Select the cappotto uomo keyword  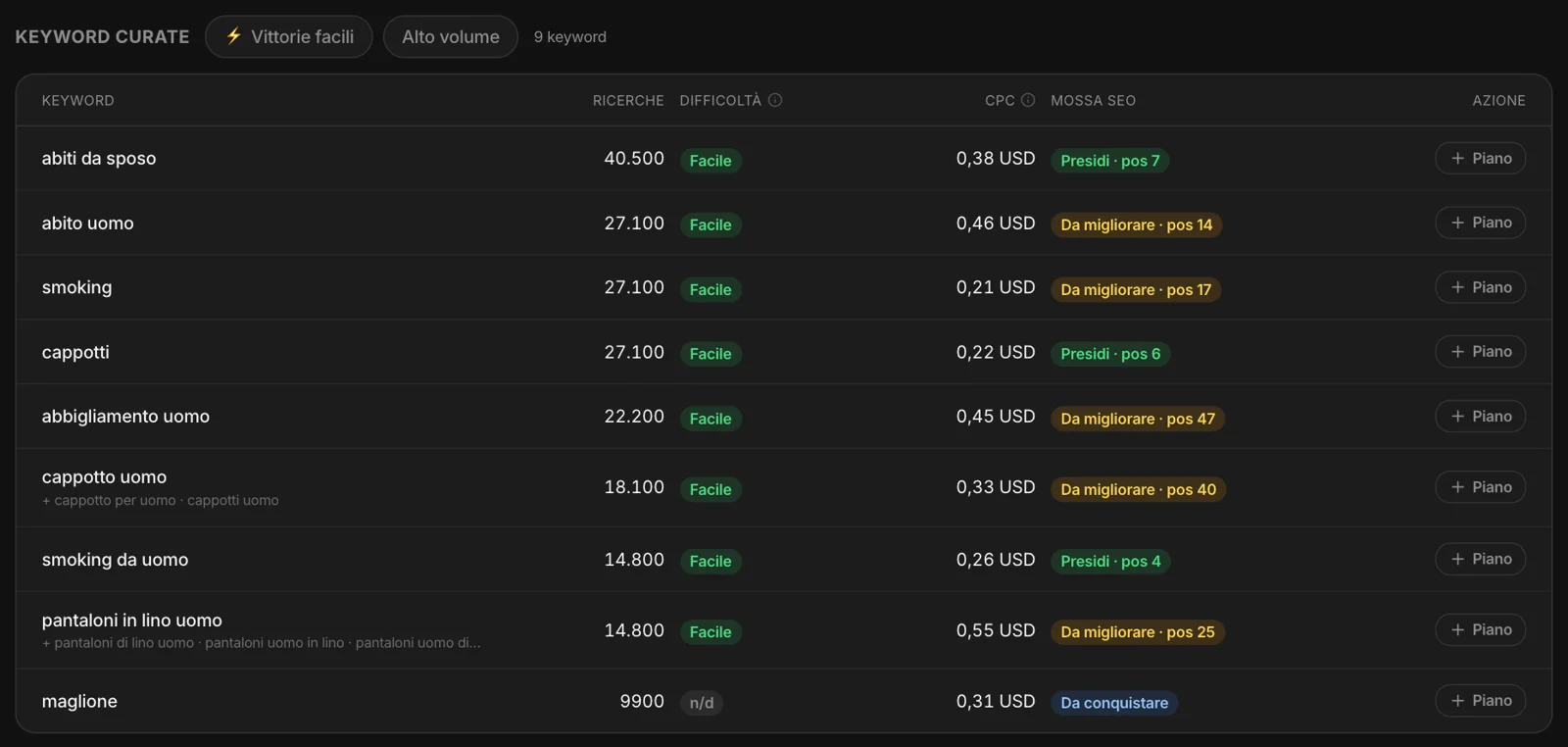click(x=104, y=477)
